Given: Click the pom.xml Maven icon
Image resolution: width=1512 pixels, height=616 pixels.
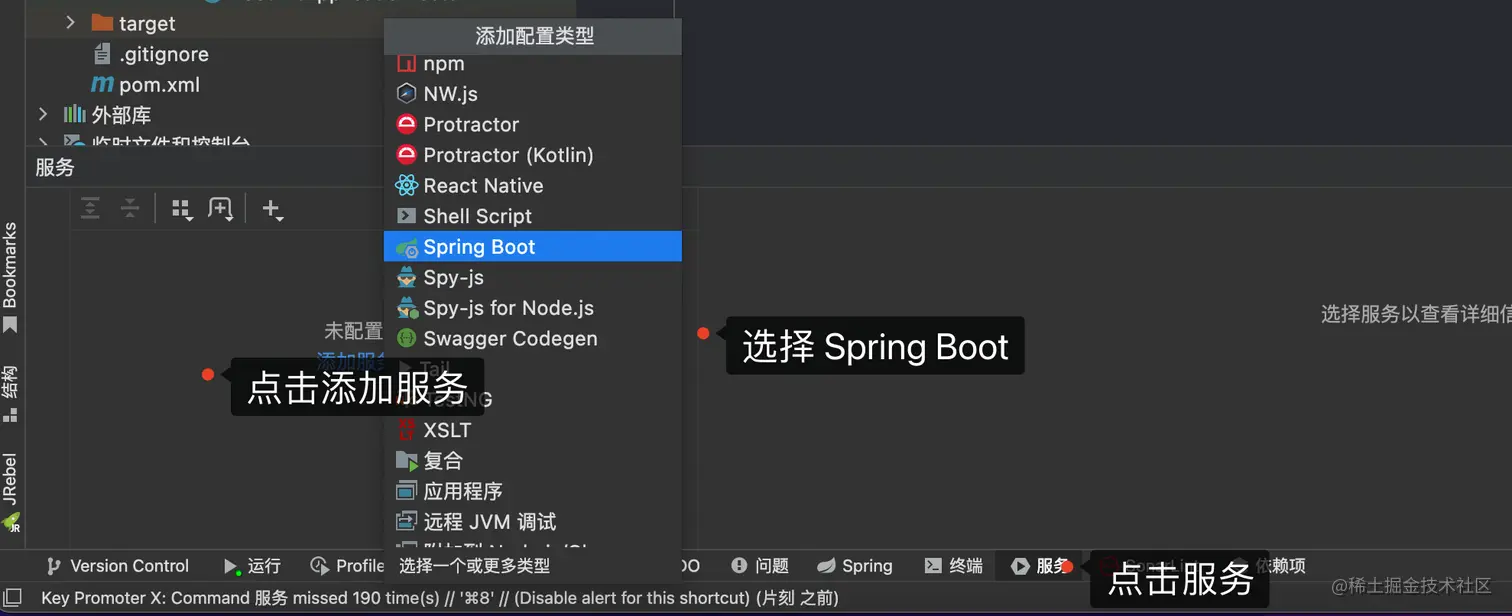Looking at the screenshot, I should pyautogui.click(x=102, y=85).
